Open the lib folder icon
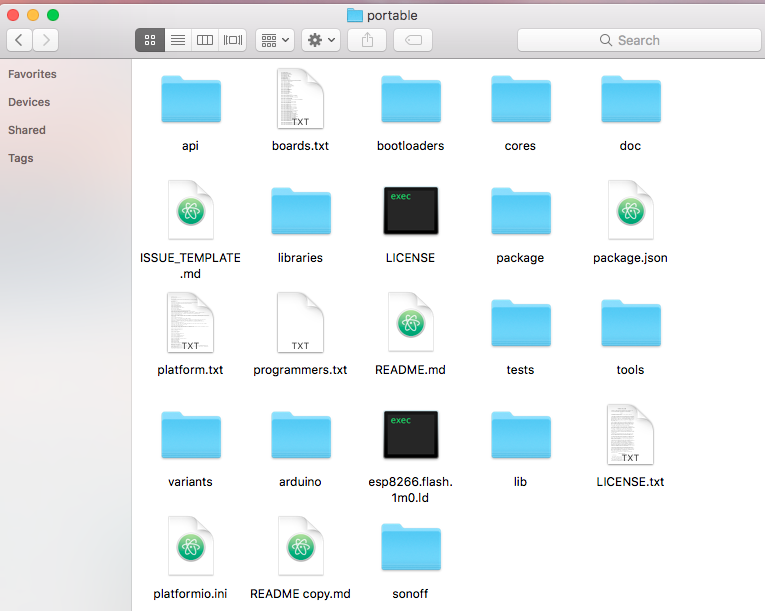Viewport: 765px width, 611px height. tap(521, 435)
